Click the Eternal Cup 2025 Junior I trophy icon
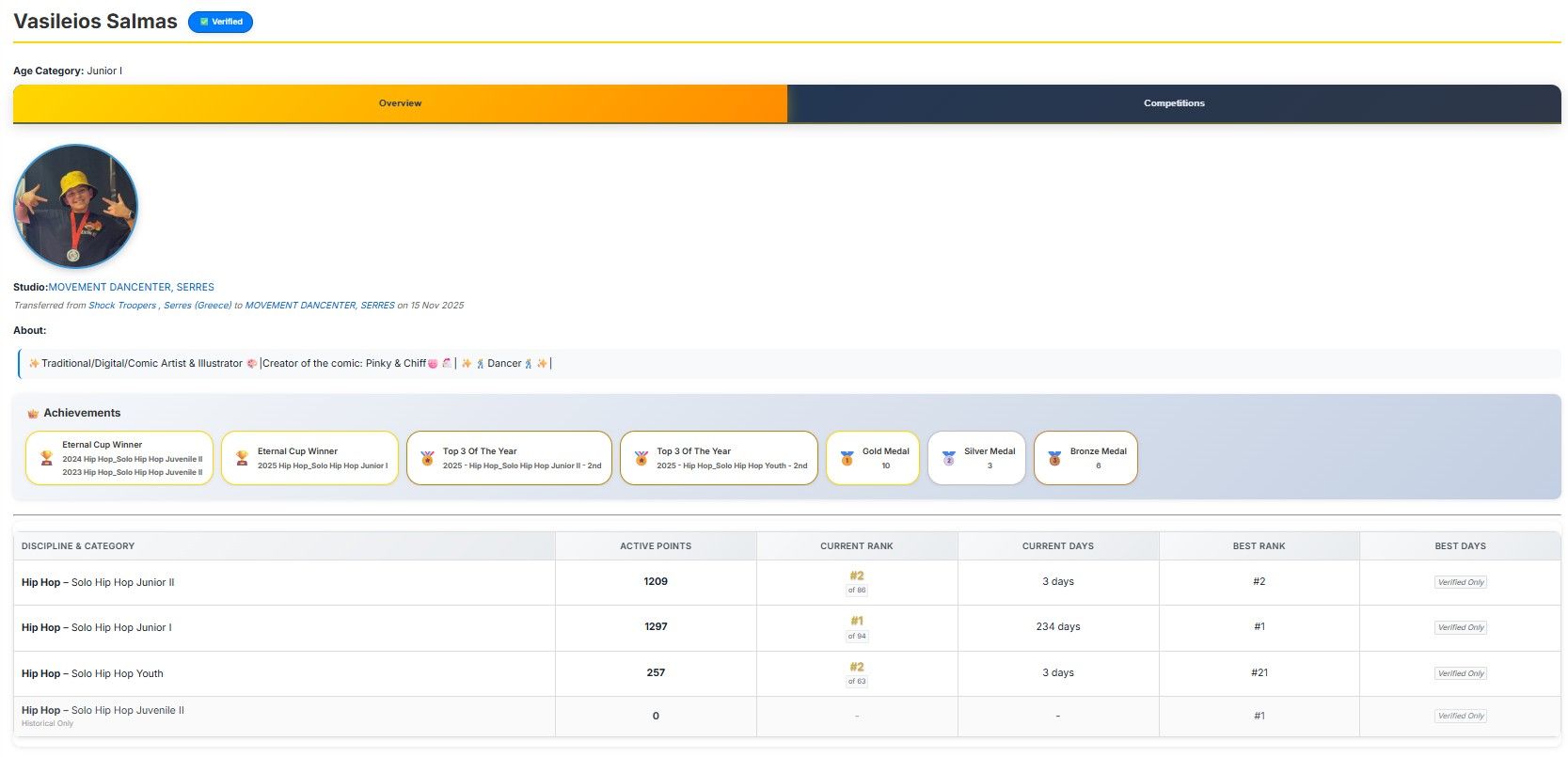This screenshot has width=1568, height=757. (x=242, y=458)
